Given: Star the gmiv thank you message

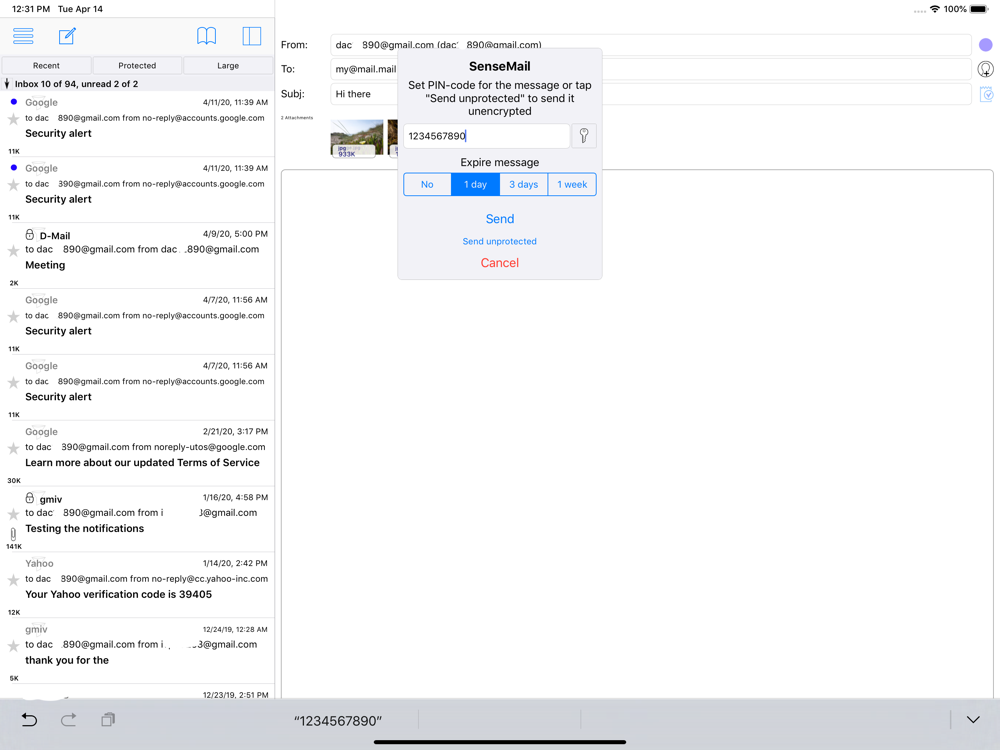Looking at the screenshot, I should coord(13,646).
